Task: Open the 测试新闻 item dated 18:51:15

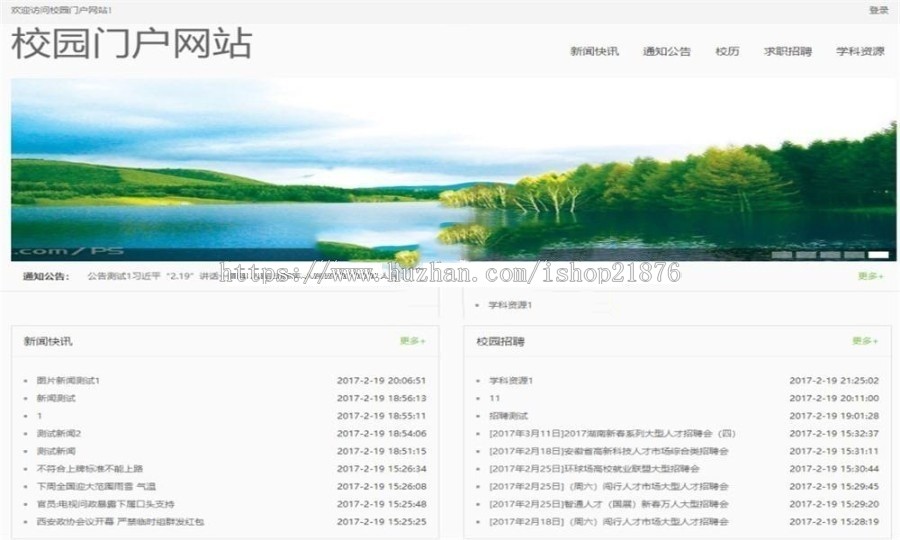Action: pos(56,451)
